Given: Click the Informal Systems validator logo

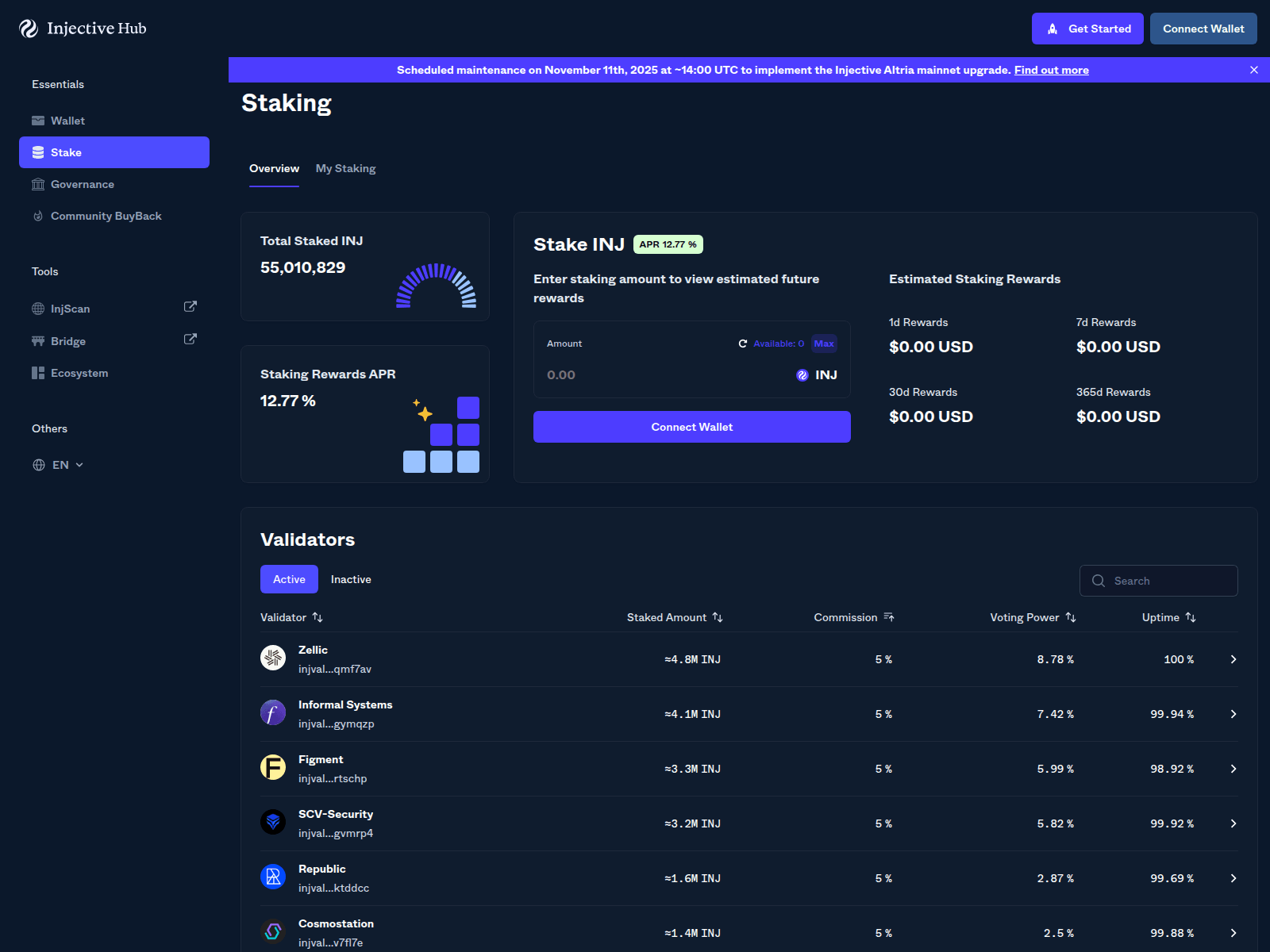Looking at the screenshot, I should [x=273, y=712].
